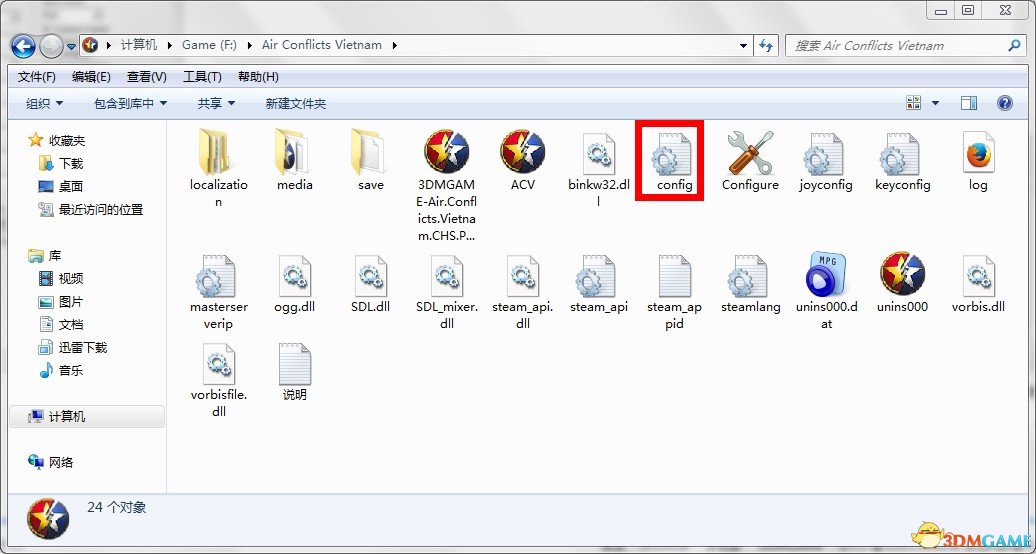Open the 查看(V) menu
Image resolution: width=1036 pixels, height=554 pixels.
coord(147,77)
